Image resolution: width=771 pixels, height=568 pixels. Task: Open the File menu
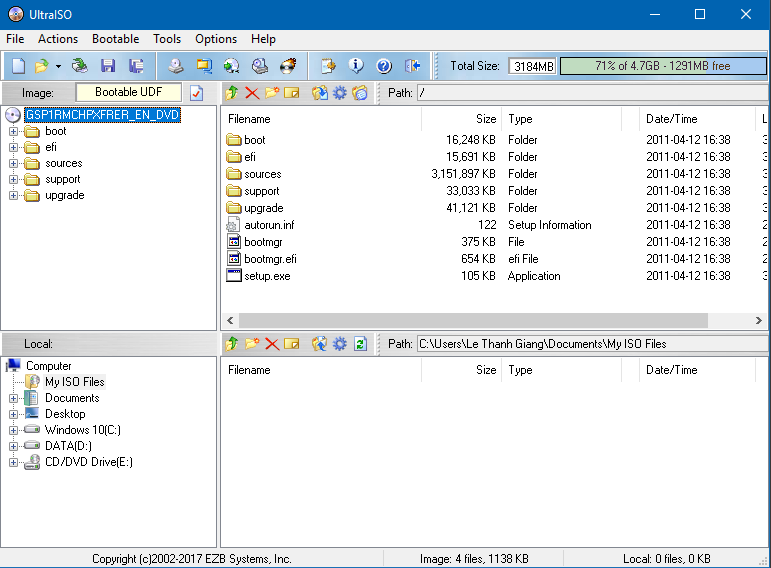coord(15,39)
